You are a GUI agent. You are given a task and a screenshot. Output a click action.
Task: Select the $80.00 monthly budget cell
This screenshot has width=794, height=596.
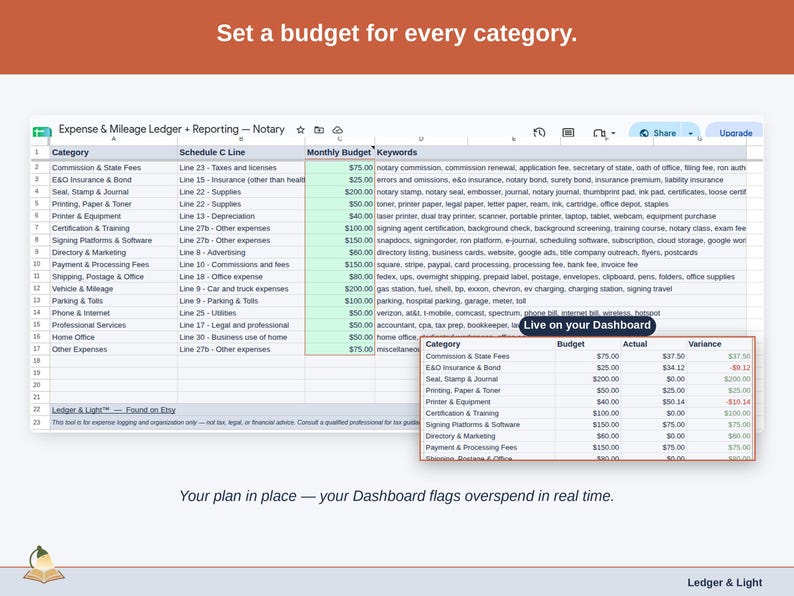(x=340, y=277)
